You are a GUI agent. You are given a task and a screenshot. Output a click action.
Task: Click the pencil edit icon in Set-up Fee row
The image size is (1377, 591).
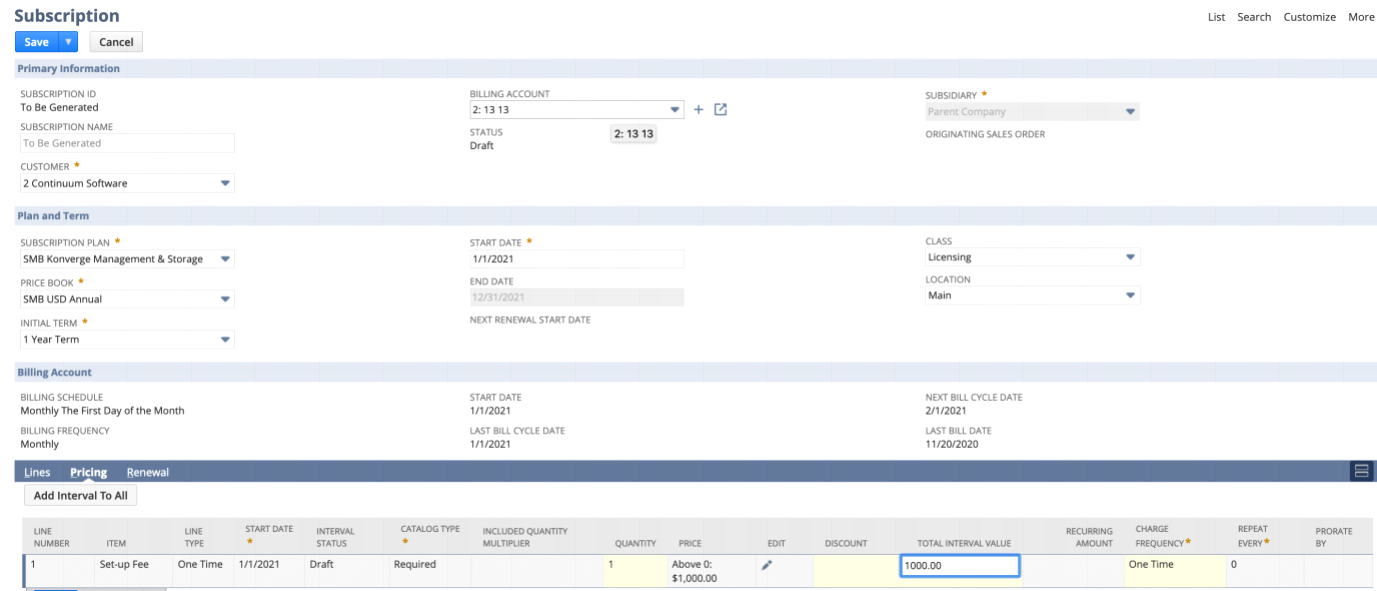pos(767,565)
